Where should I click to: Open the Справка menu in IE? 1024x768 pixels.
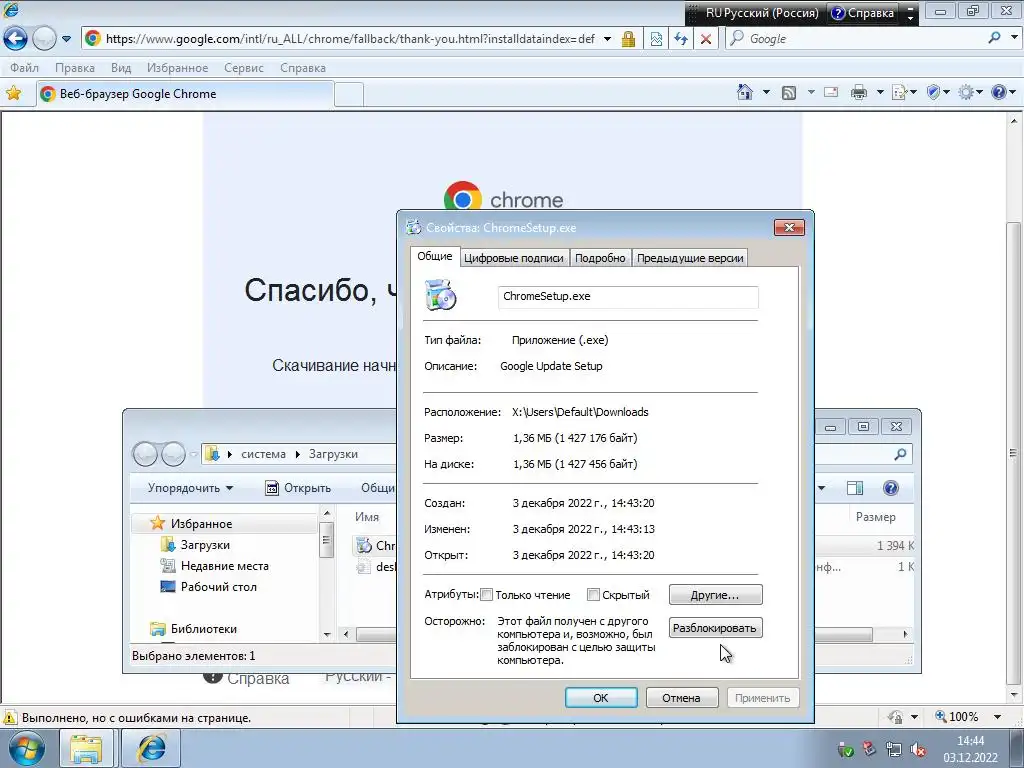(x=302, y=68)
